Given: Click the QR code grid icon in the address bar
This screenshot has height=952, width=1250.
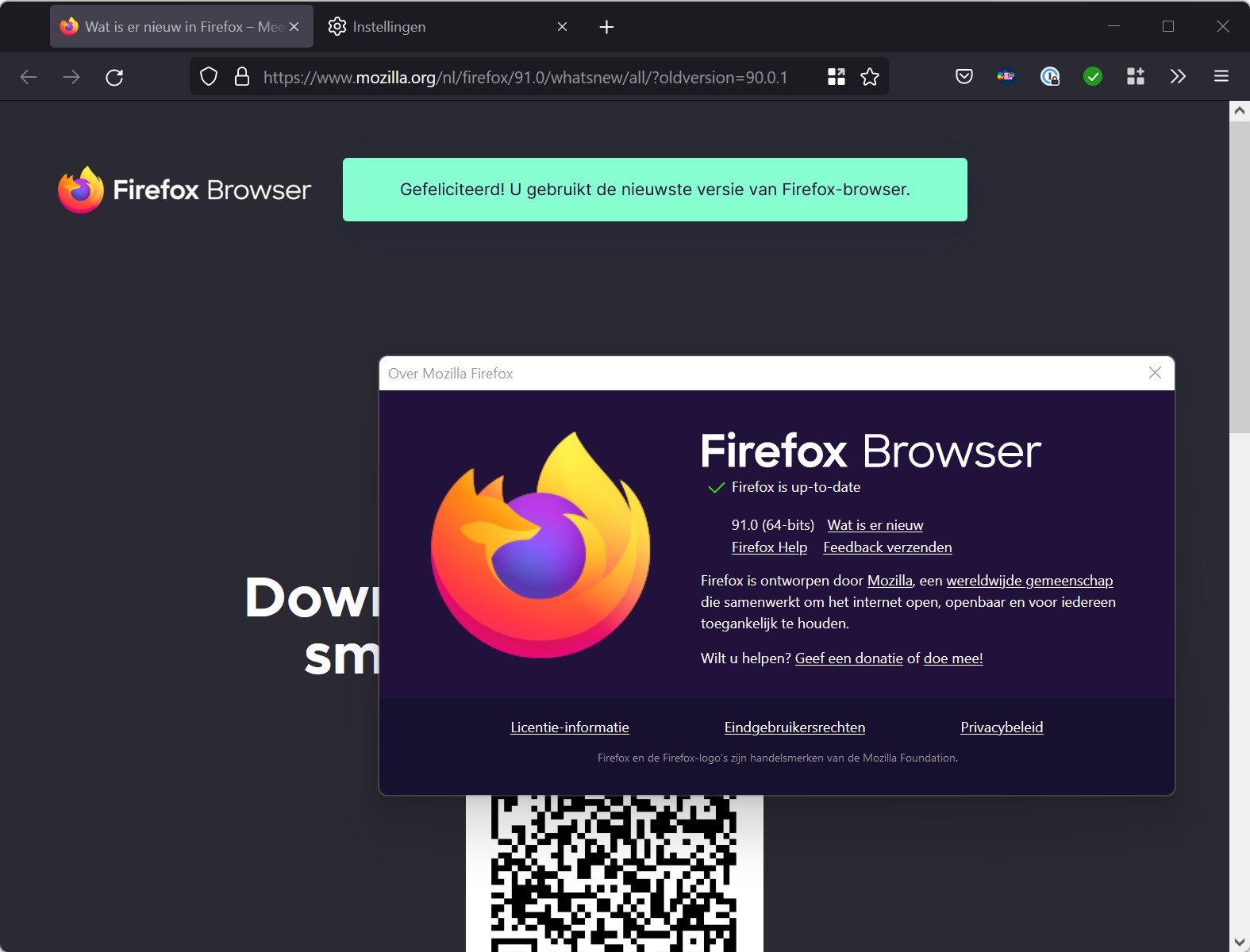Looking at the screenshot, I should (836, 77).
